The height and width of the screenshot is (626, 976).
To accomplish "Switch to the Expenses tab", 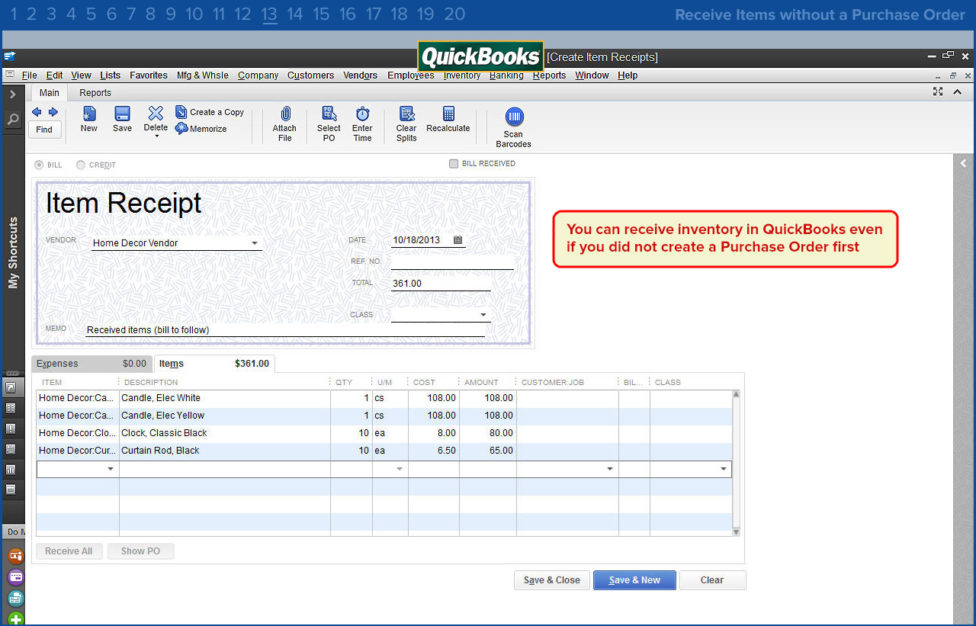I will point(92,363).
